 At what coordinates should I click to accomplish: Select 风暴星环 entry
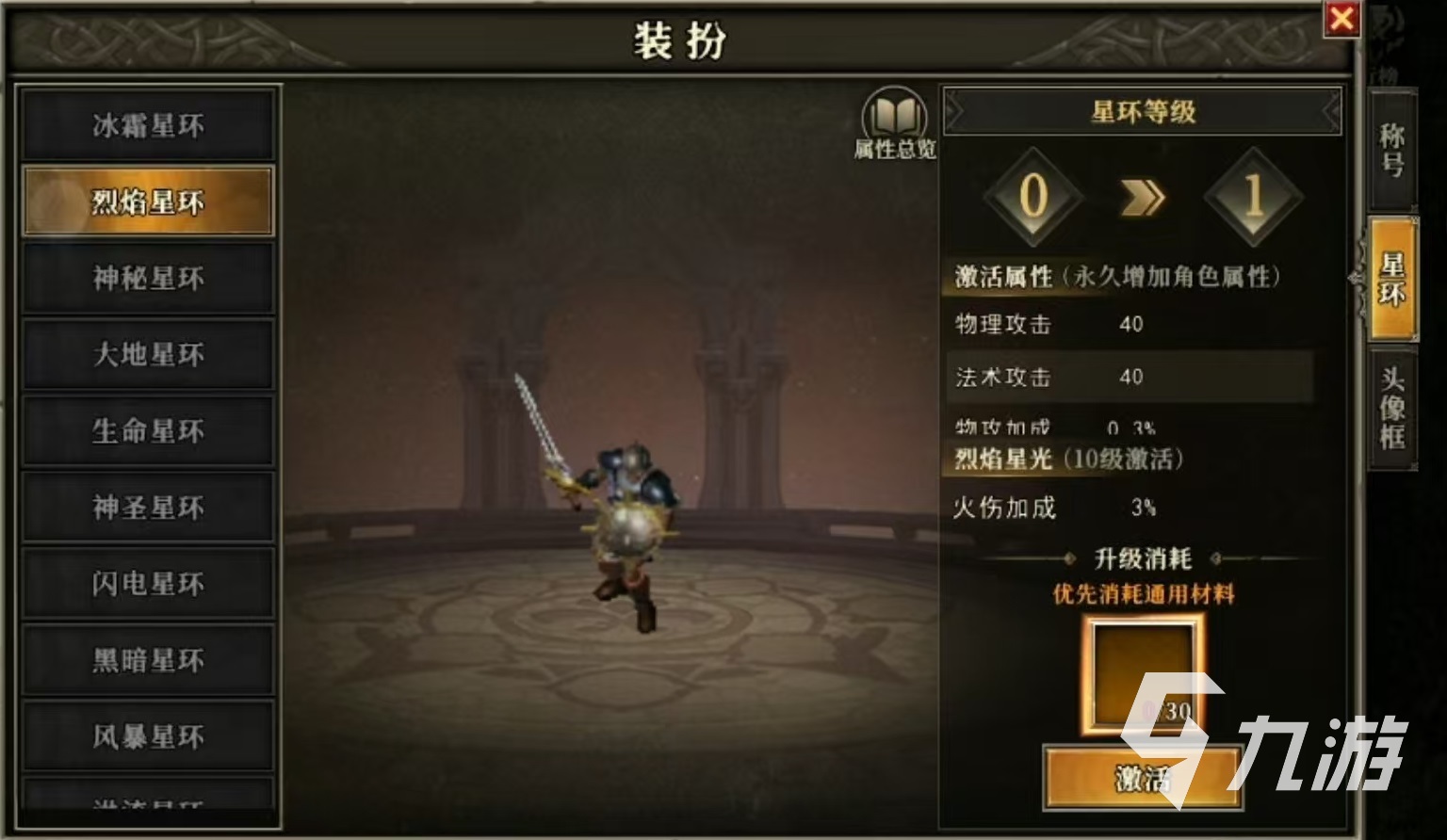point(148,736)
